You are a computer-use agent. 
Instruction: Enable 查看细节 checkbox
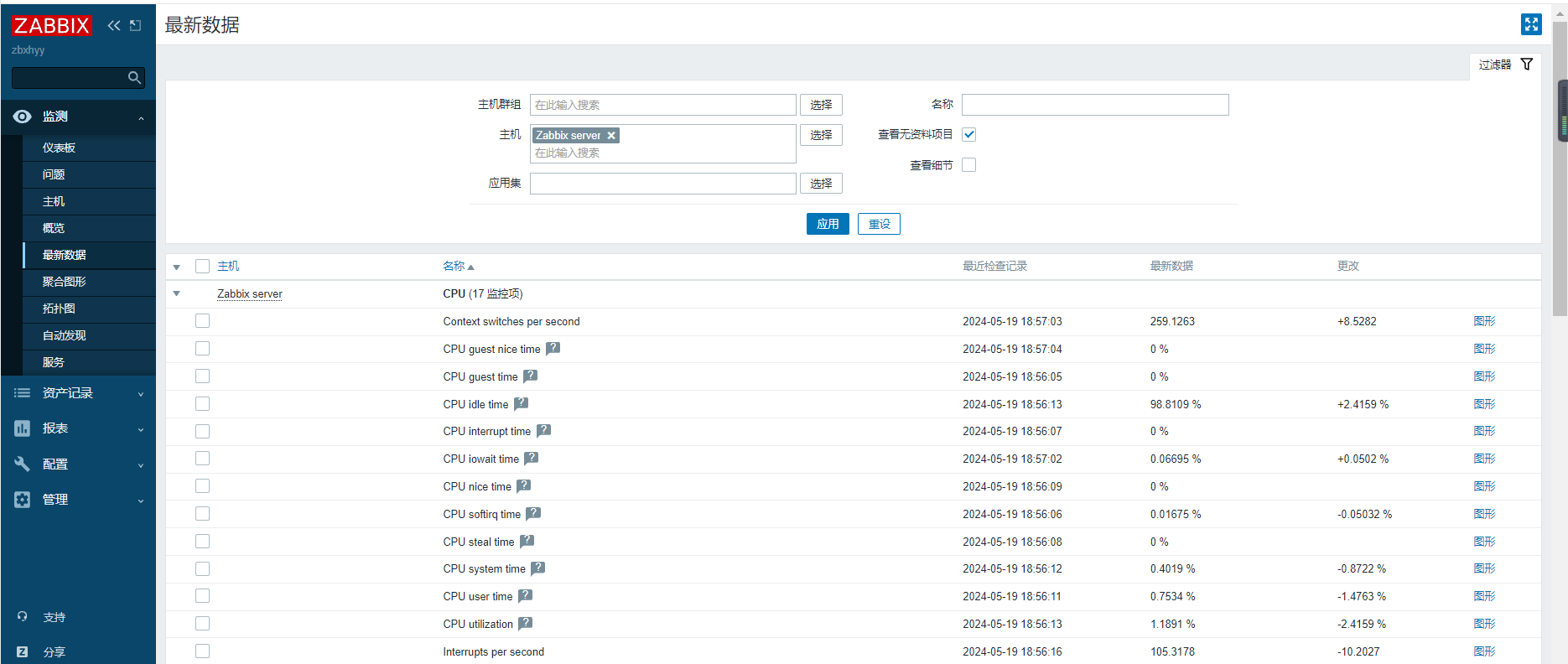(969, 165)
